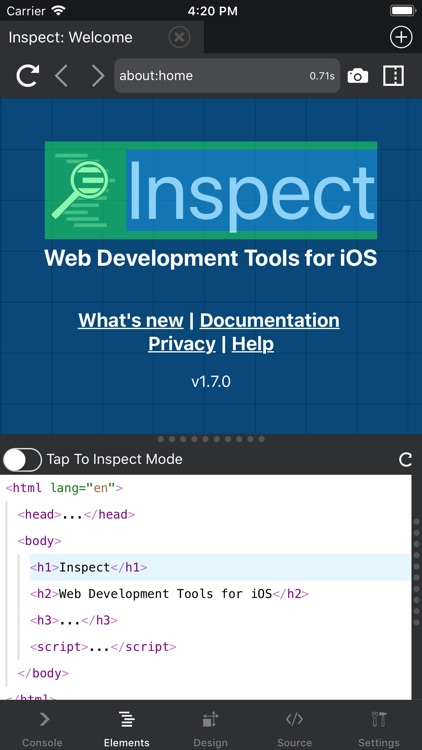Open the Documentation link
The height and width of the screenshot is (750, 422).
coord(269,320)
